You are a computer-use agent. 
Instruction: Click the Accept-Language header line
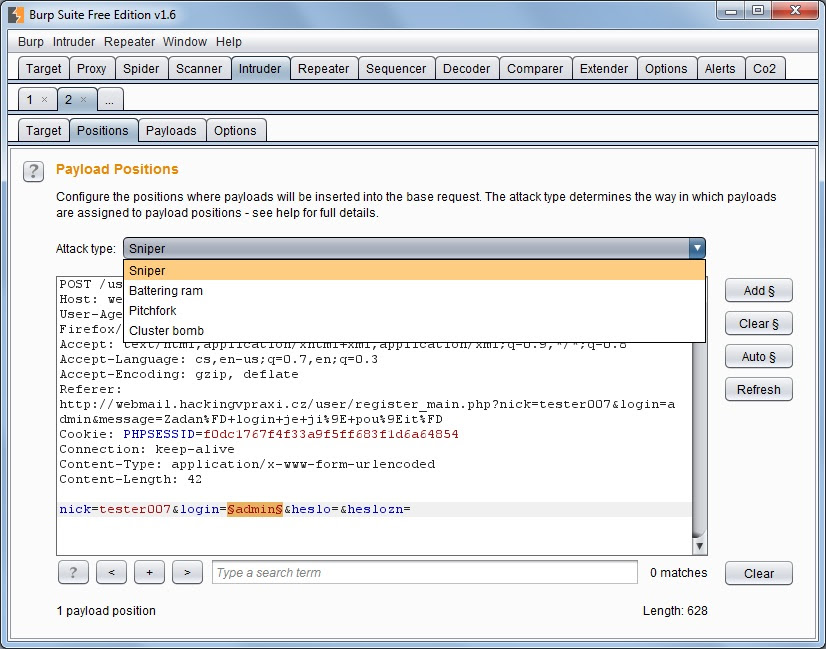[219, 359]
